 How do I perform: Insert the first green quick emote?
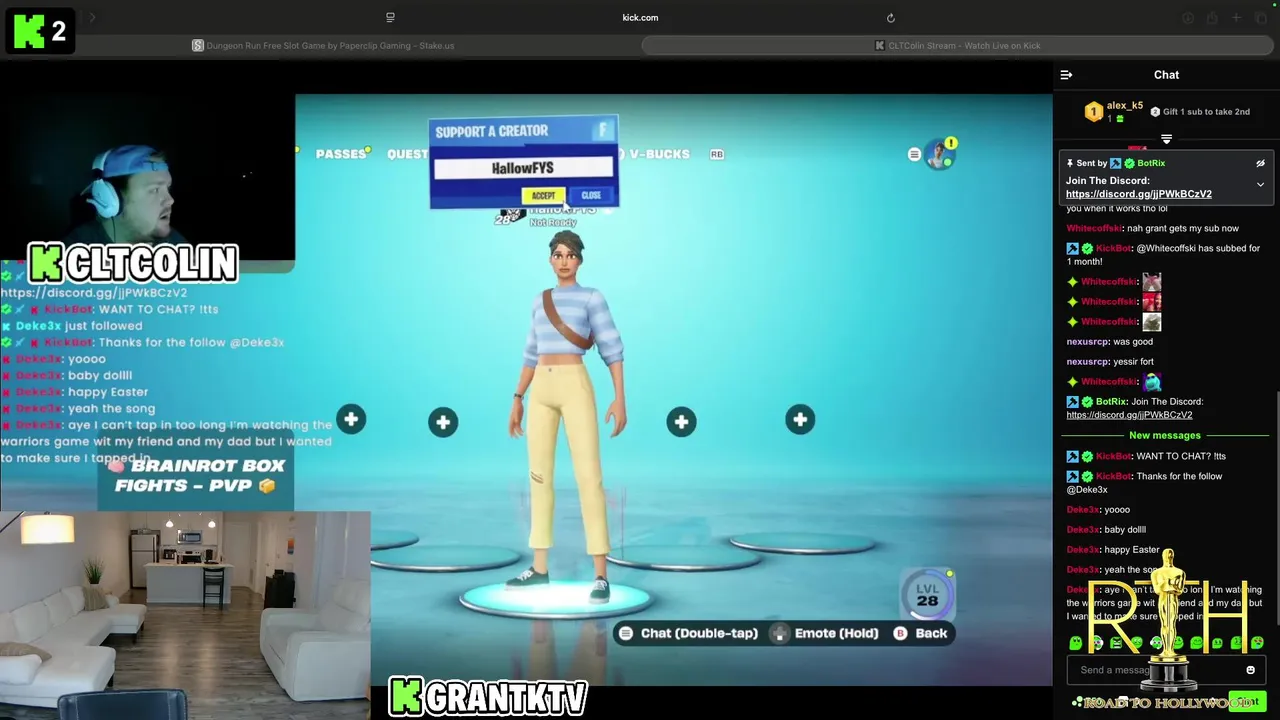[x=1075, y=643]
